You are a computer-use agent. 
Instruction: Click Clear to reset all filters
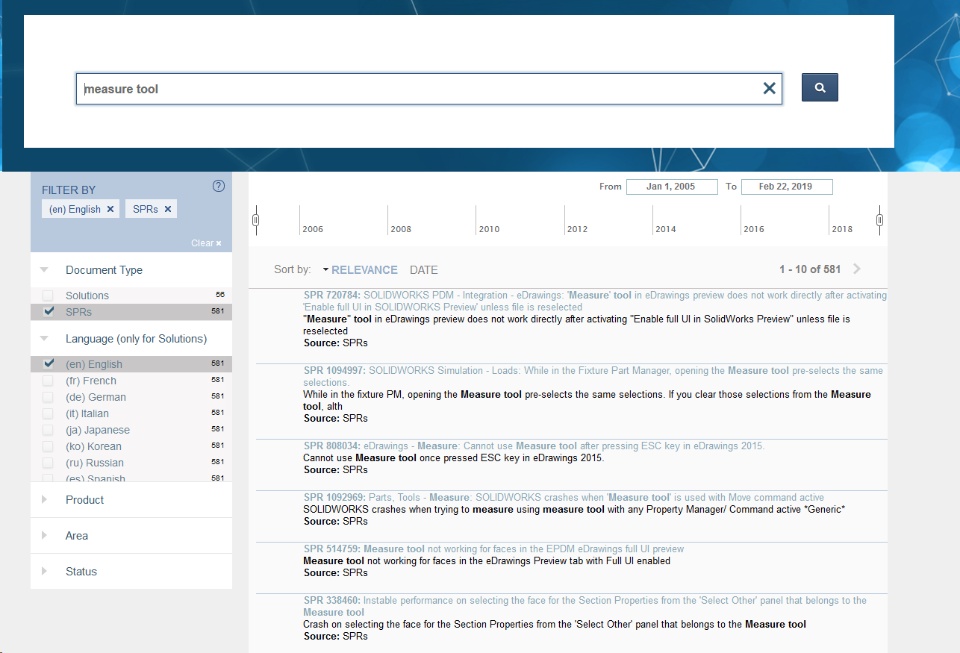(x=206, y=243)
